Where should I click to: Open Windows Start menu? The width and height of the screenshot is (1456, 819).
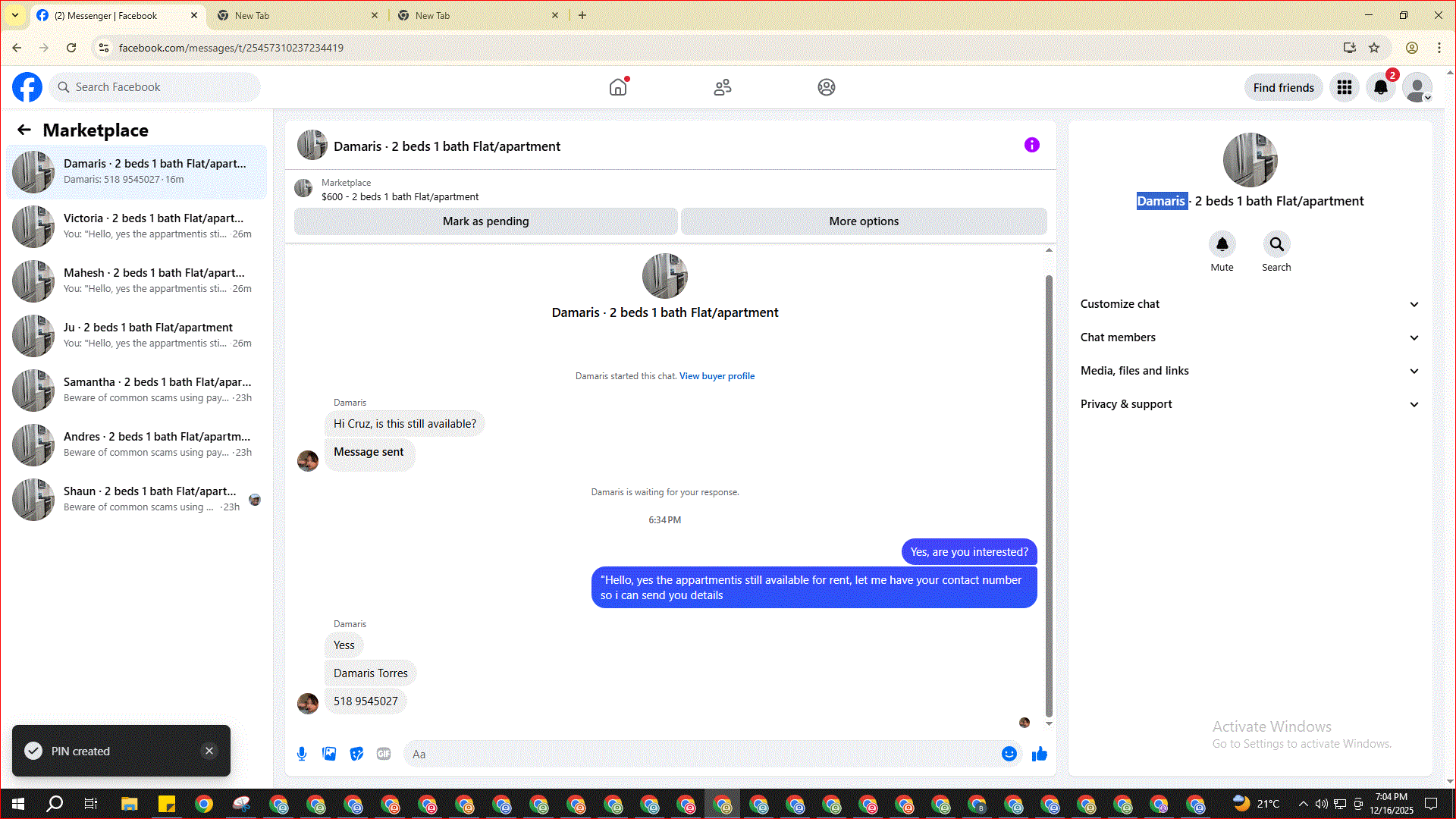tap(18, 804)
